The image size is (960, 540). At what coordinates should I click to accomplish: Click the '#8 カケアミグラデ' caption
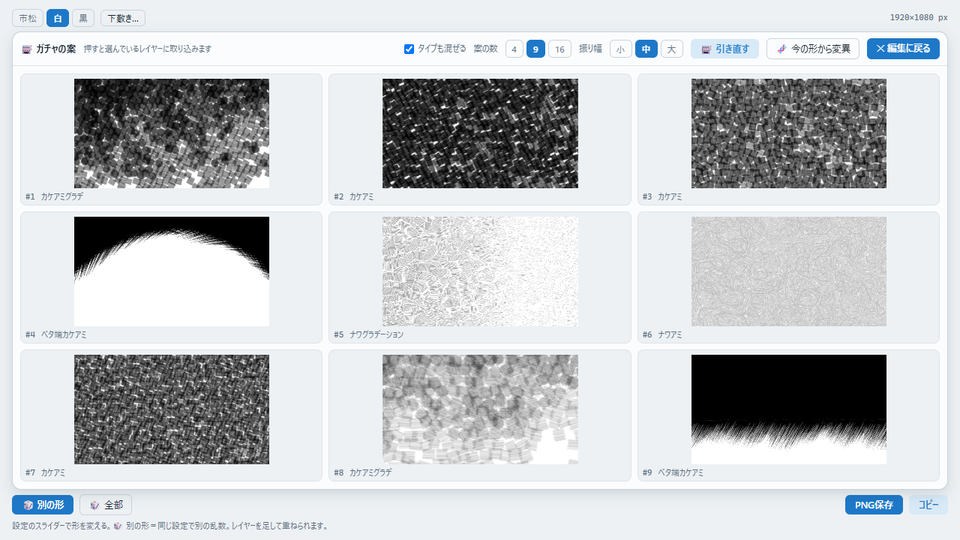coord(362,473)
